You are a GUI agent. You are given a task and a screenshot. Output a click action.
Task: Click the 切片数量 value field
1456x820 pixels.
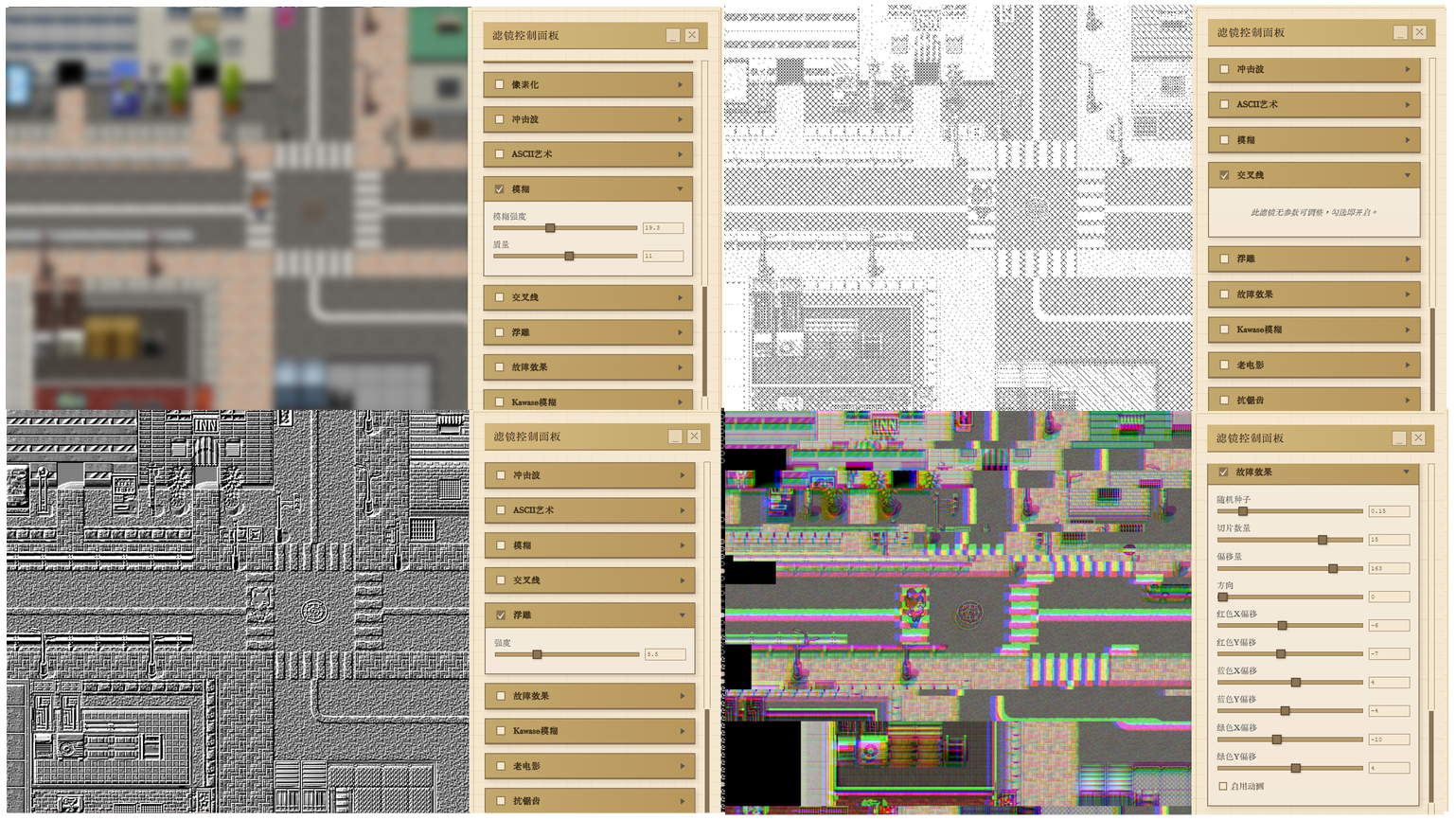pyautogui.click(x=1389, y=540)
